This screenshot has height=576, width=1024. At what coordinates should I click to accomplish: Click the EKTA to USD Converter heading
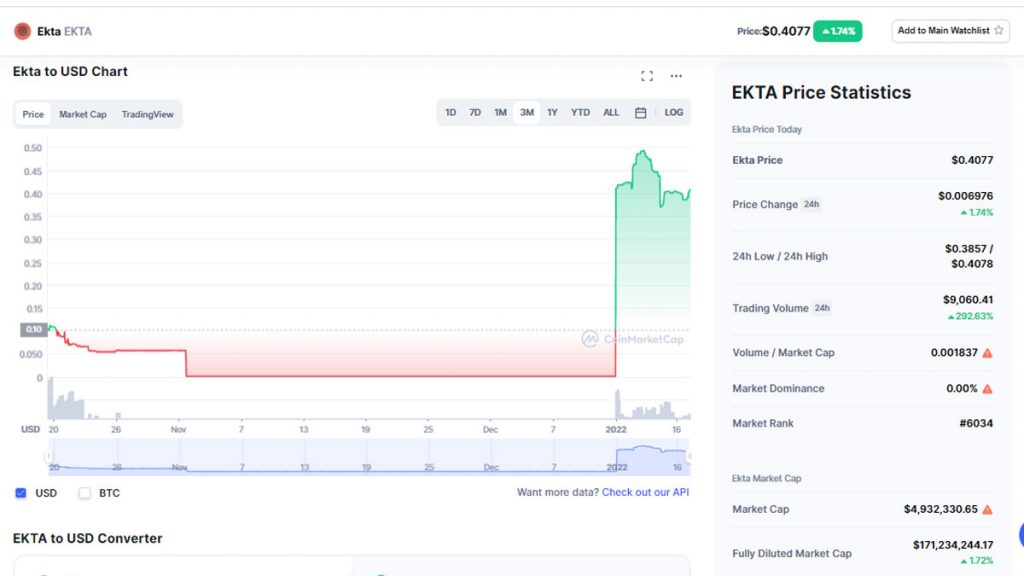(x=88, y=539)
